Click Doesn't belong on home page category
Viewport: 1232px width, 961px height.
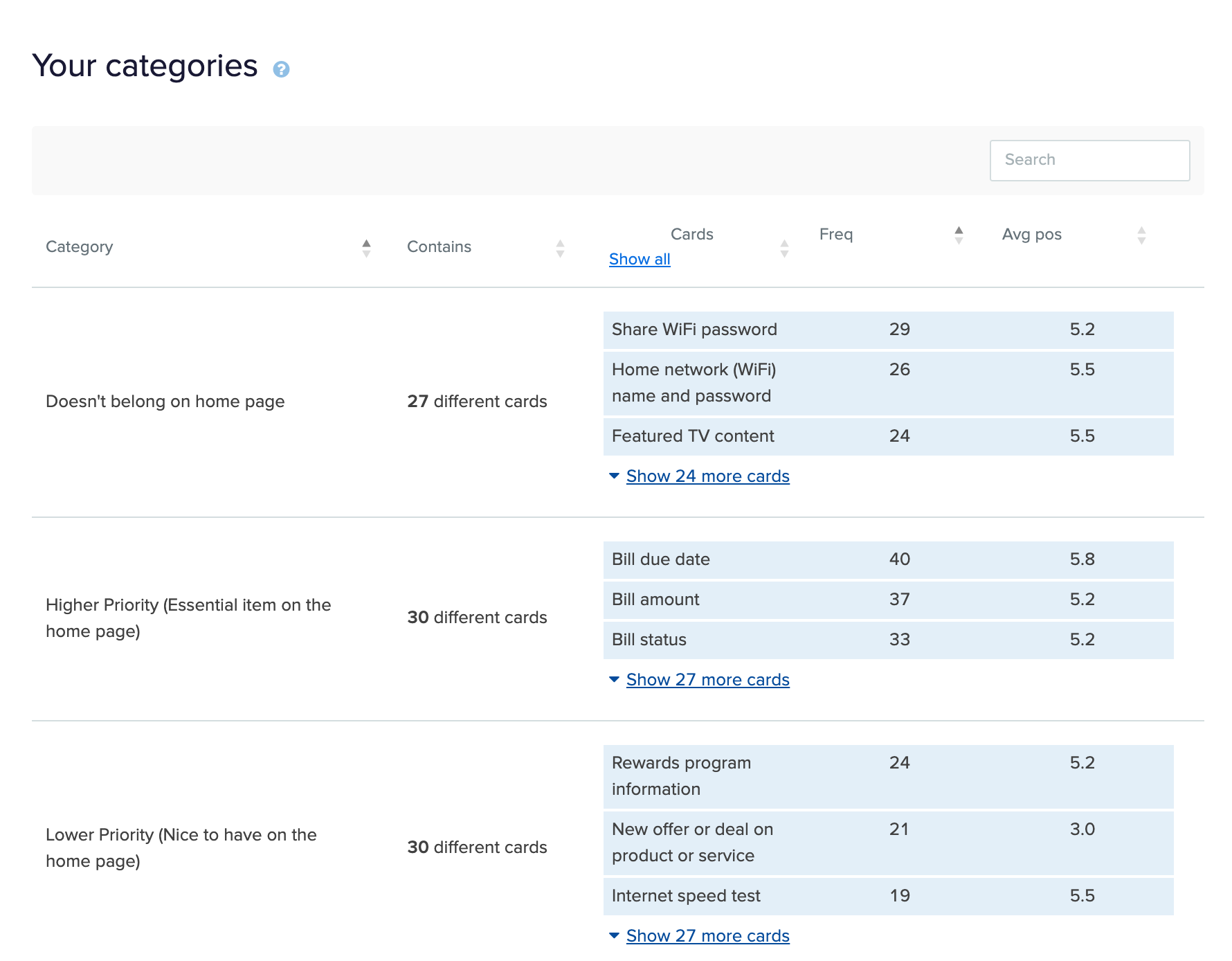(165, 402)
